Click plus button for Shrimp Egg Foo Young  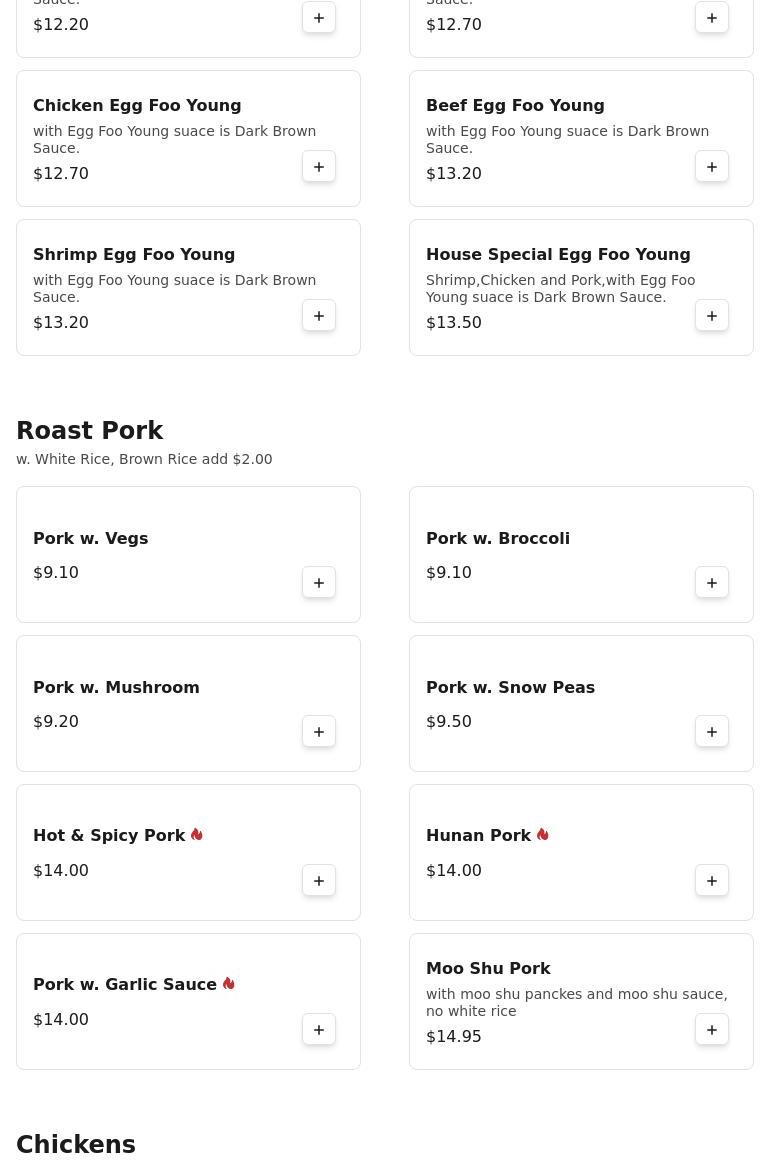tap(319, 316)
